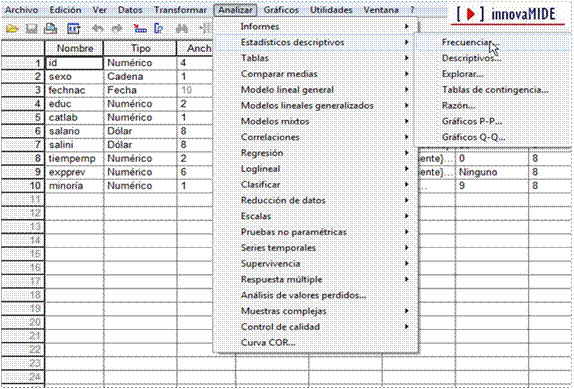
Task: Select row header number 10
Action: [23, 186]
